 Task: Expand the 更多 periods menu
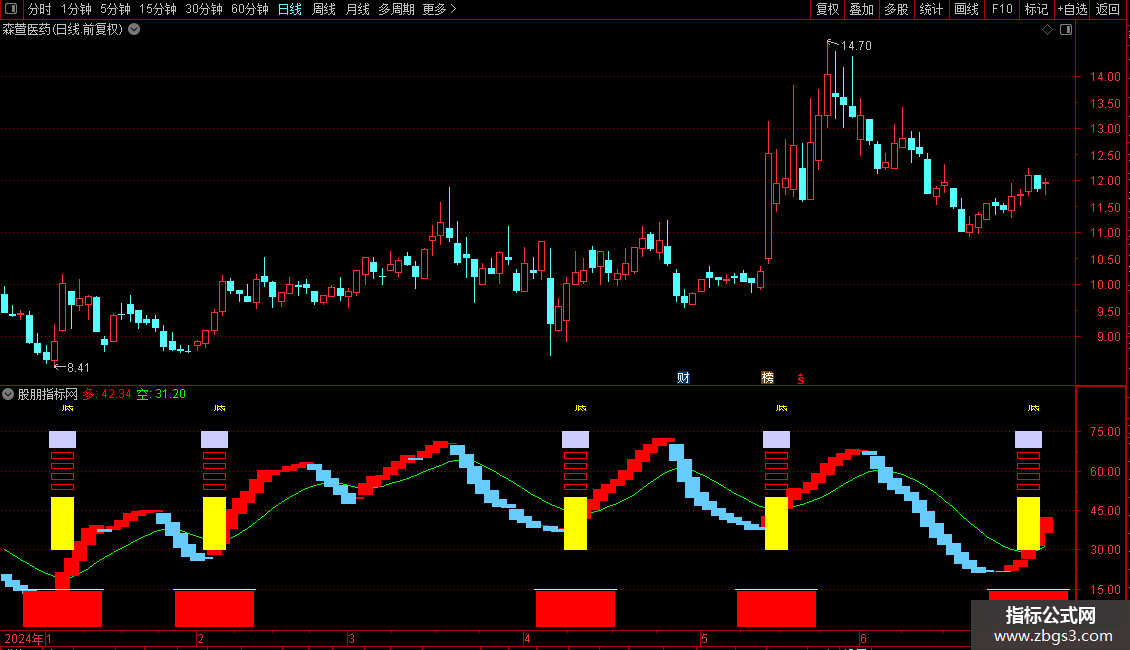439,9
